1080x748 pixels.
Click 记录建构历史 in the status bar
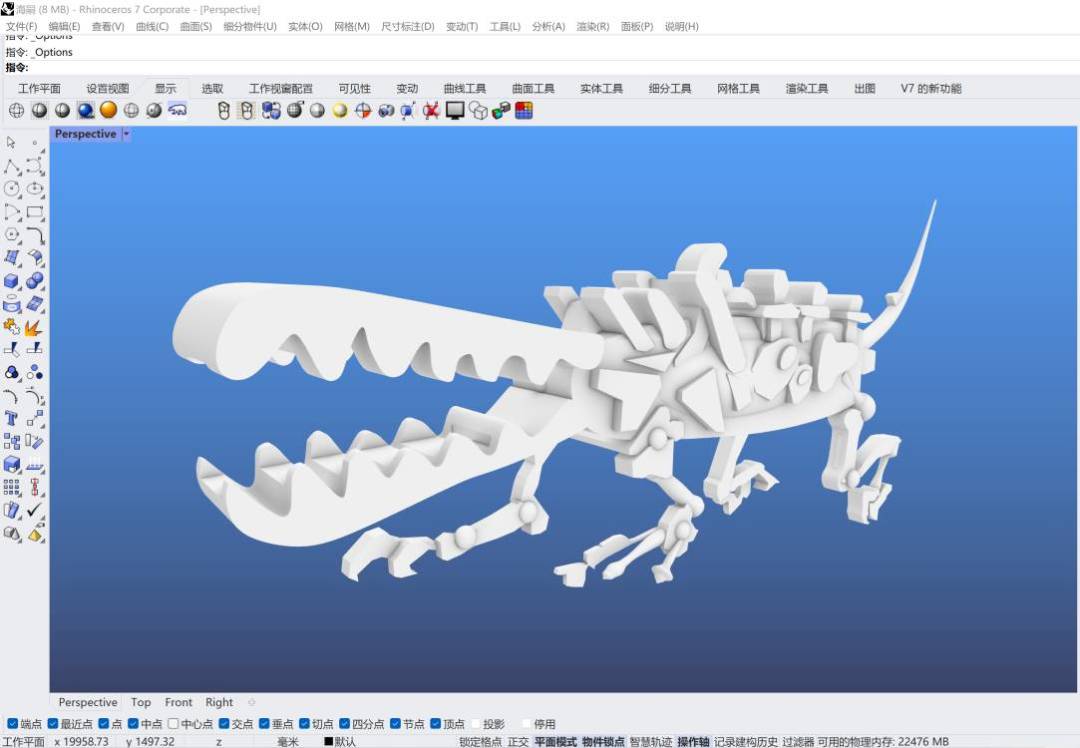[746, 742]
